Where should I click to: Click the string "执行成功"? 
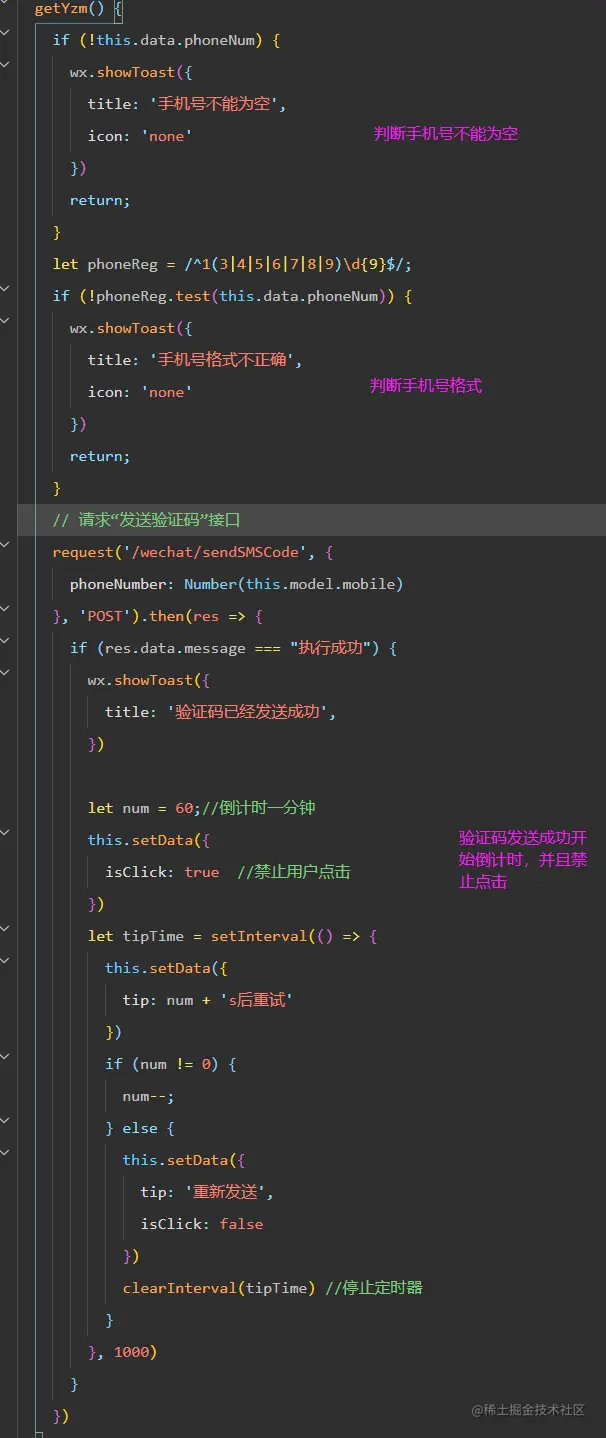(329, 648)
